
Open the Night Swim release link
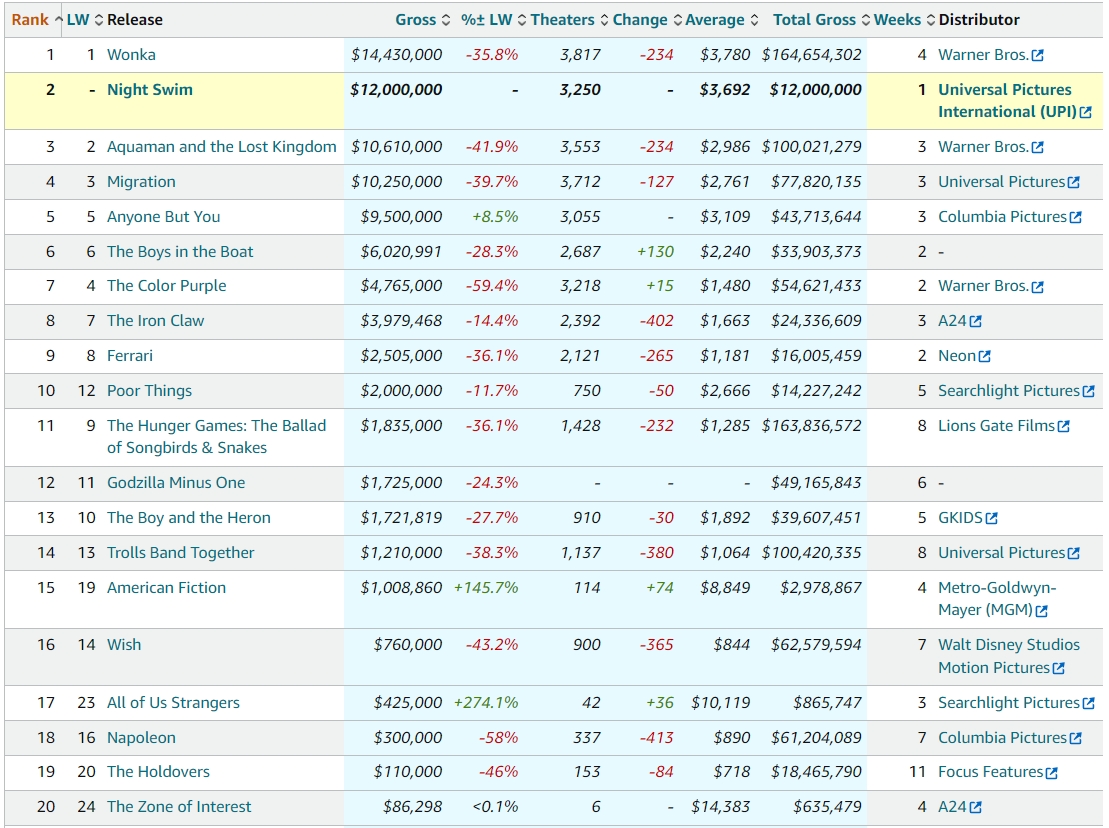pyautogui.click(x=149, y=90)
